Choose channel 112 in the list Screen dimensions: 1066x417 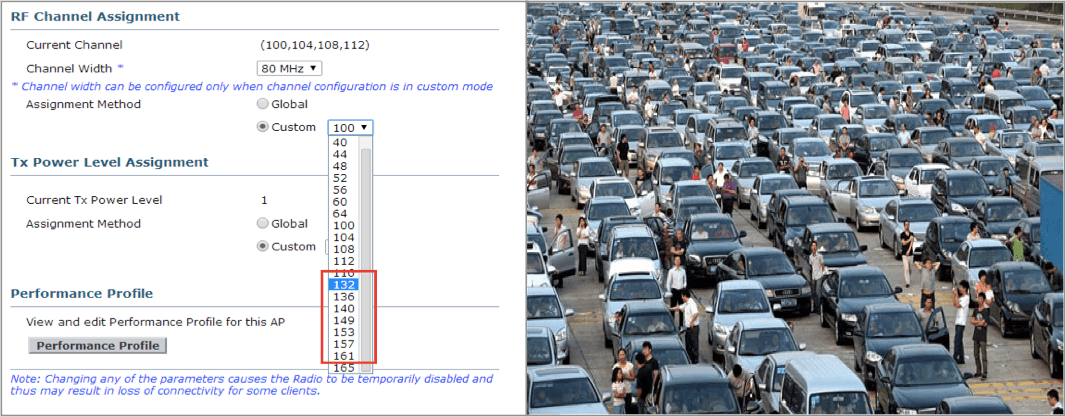(x=344, y=261)
